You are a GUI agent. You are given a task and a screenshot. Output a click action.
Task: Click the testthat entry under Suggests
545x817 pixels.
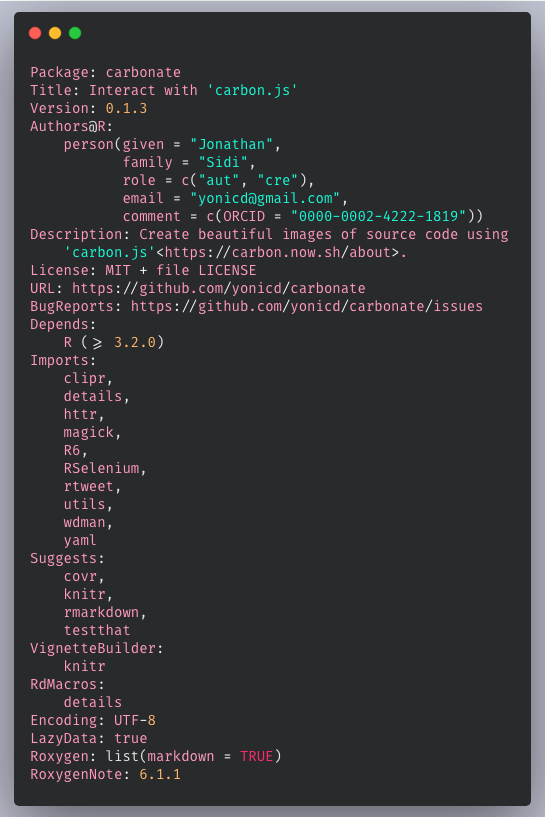tap(97, 630)
